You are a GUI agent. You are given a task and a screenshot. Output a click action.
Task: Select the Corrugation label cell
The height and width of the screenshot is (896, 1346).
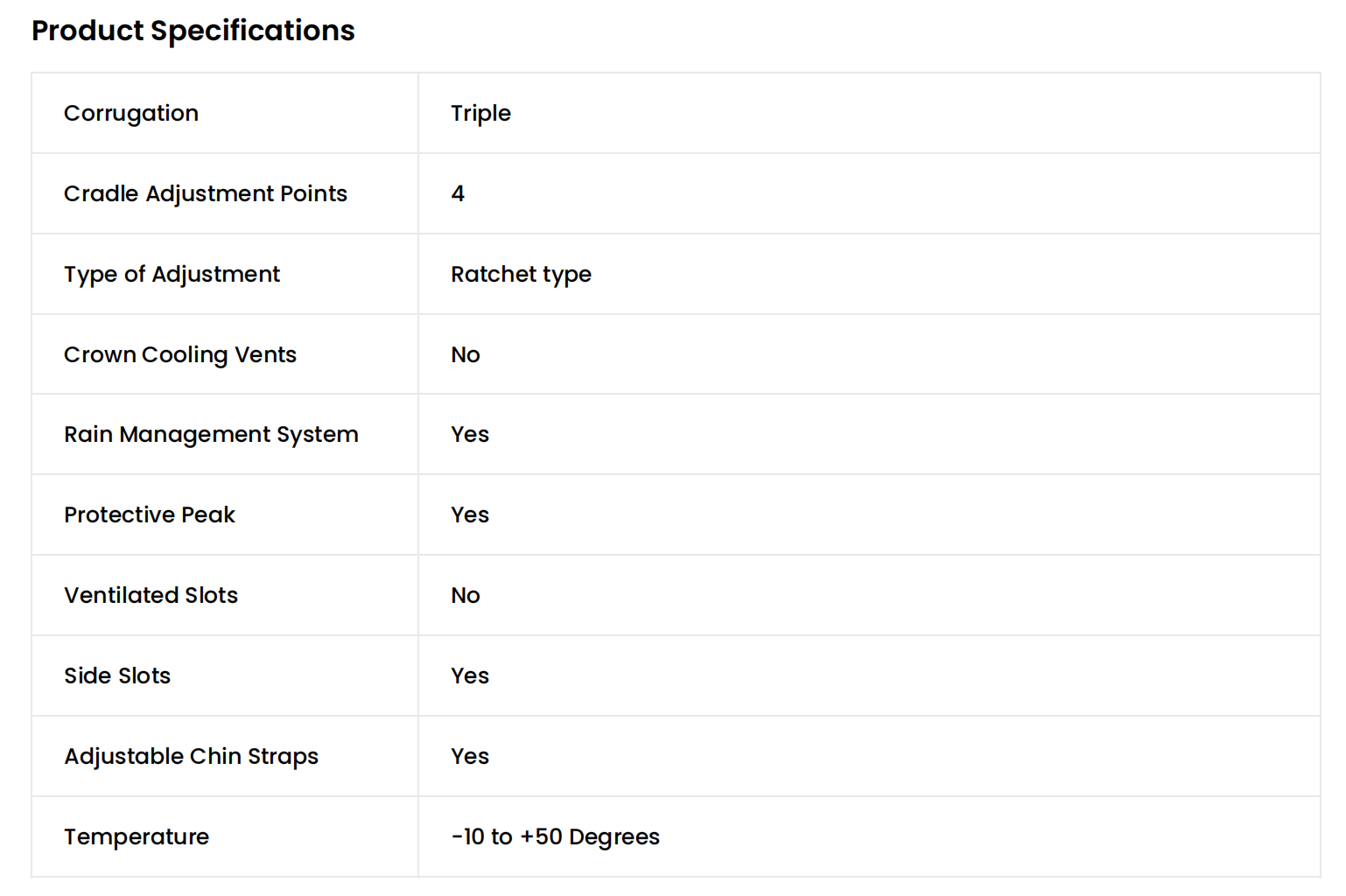coord(131,114)
